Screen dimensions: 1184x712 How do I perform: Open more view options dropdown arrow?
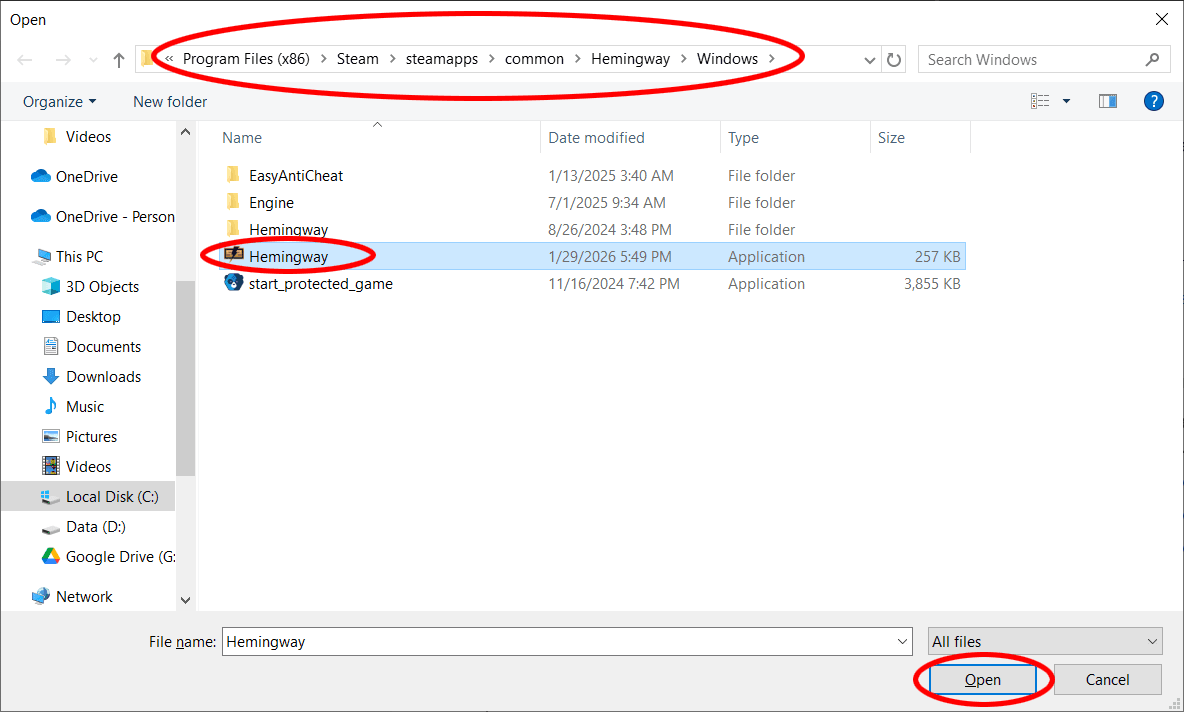coord(1066,101)
